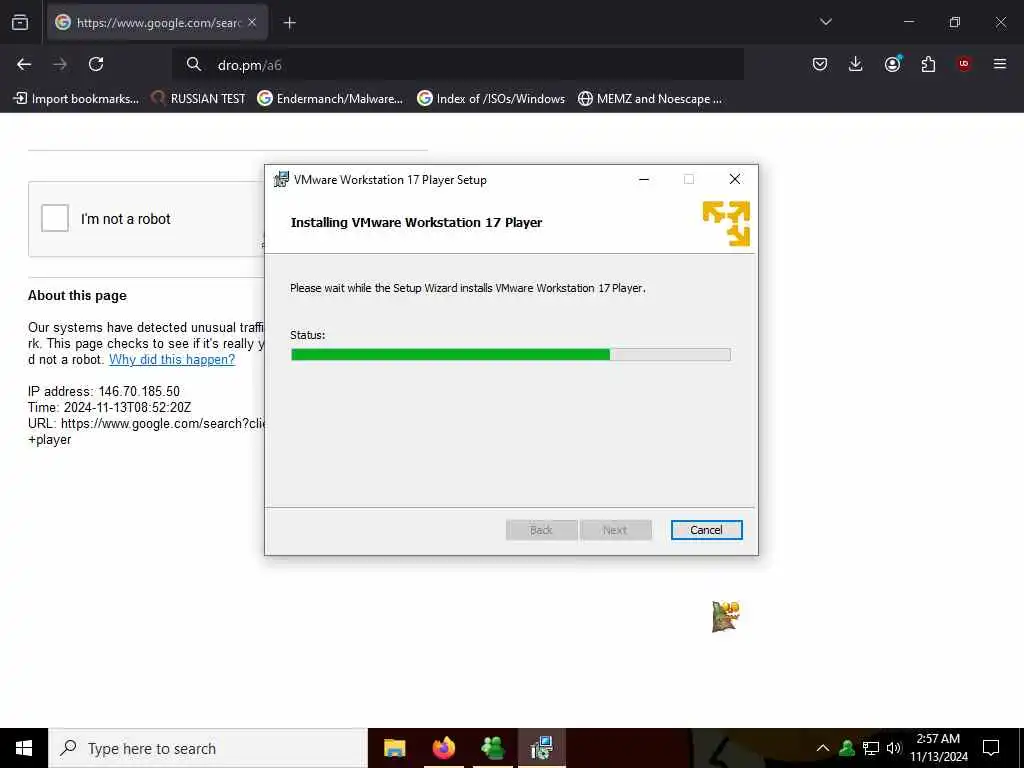Click the yellow VMware arrows logo
The width and height of the screenshot is (1024, 768).
[x=726, y=223]
